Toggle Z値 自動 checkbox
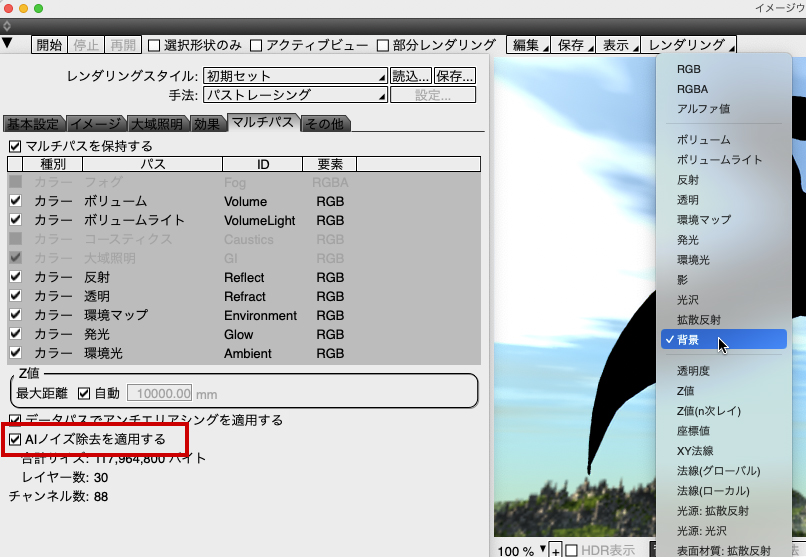The width and height of the screenshot is (806, 557). click(84, 394)
